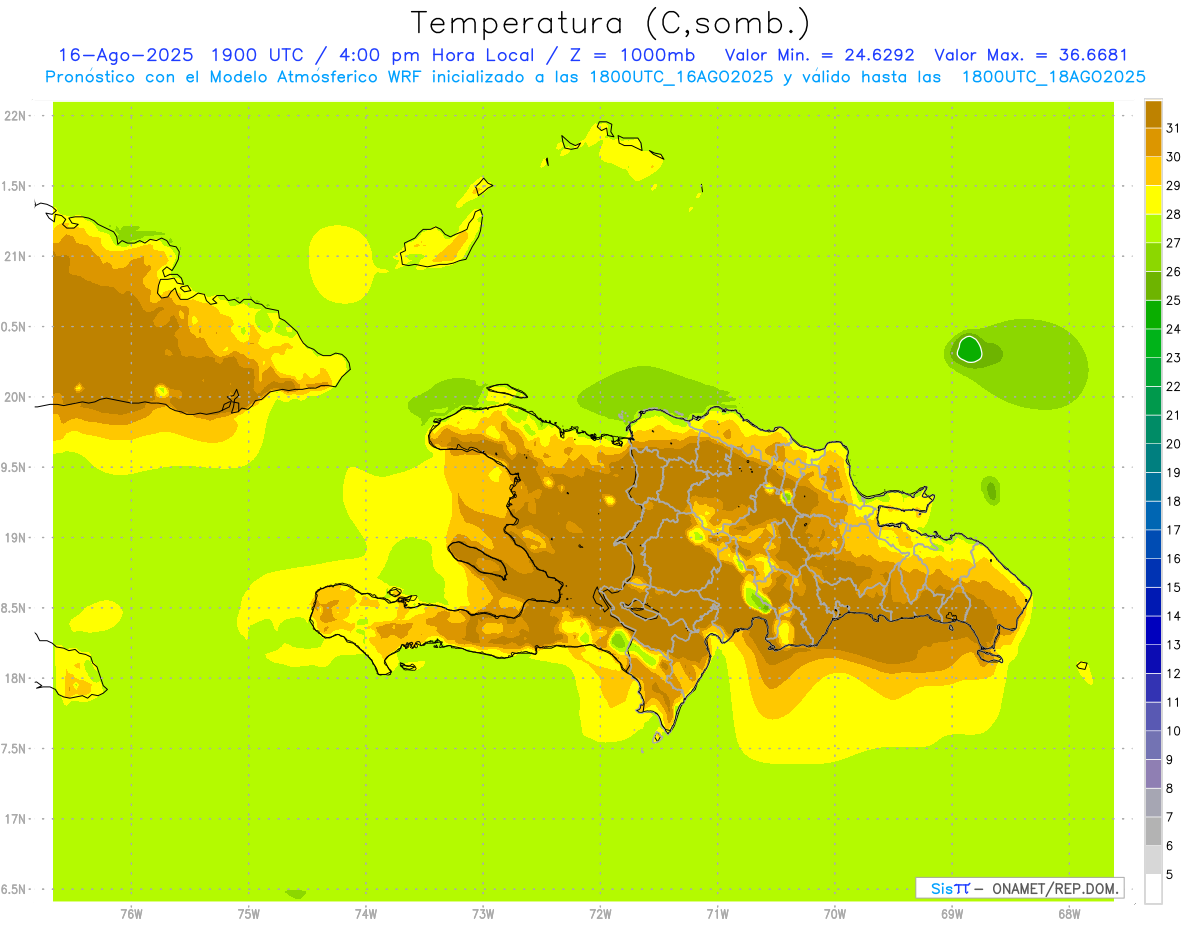Select the '21N' latitude label
The image size is (1200, 927).
pyautogui.click(x=15, y=256)
